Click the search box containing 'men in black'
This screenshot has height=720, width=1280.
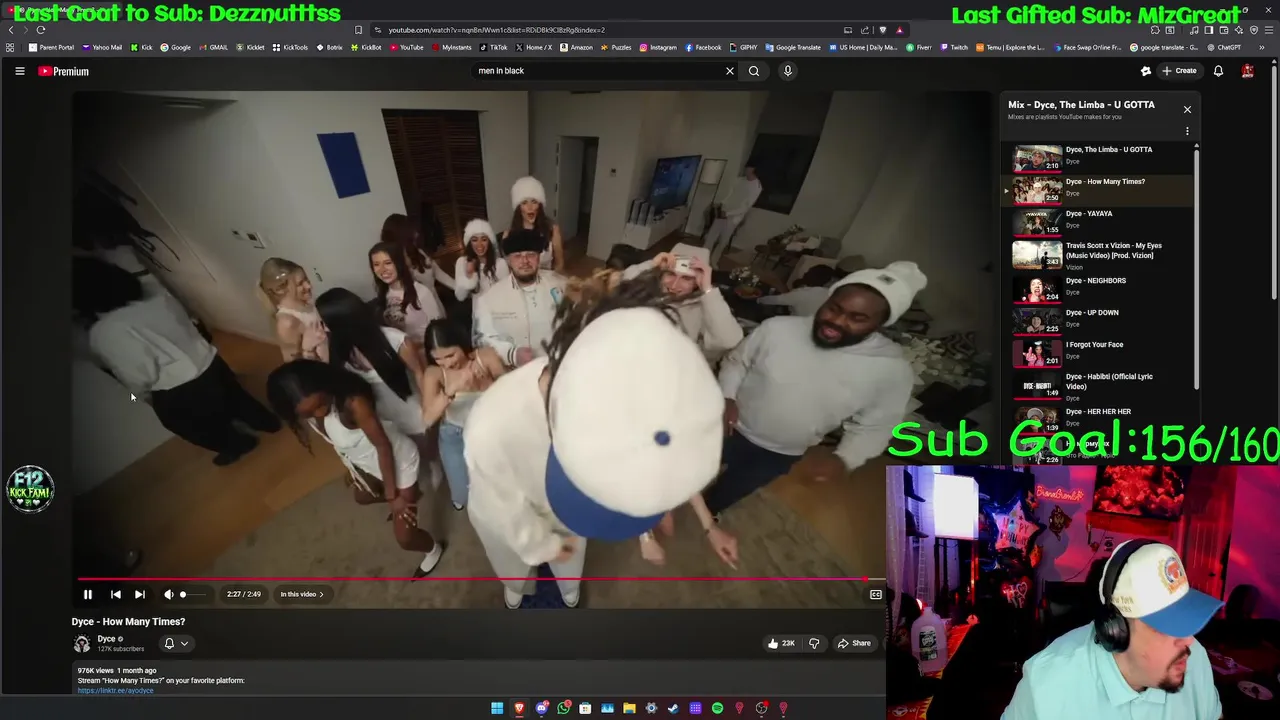(x=598, y=71)
